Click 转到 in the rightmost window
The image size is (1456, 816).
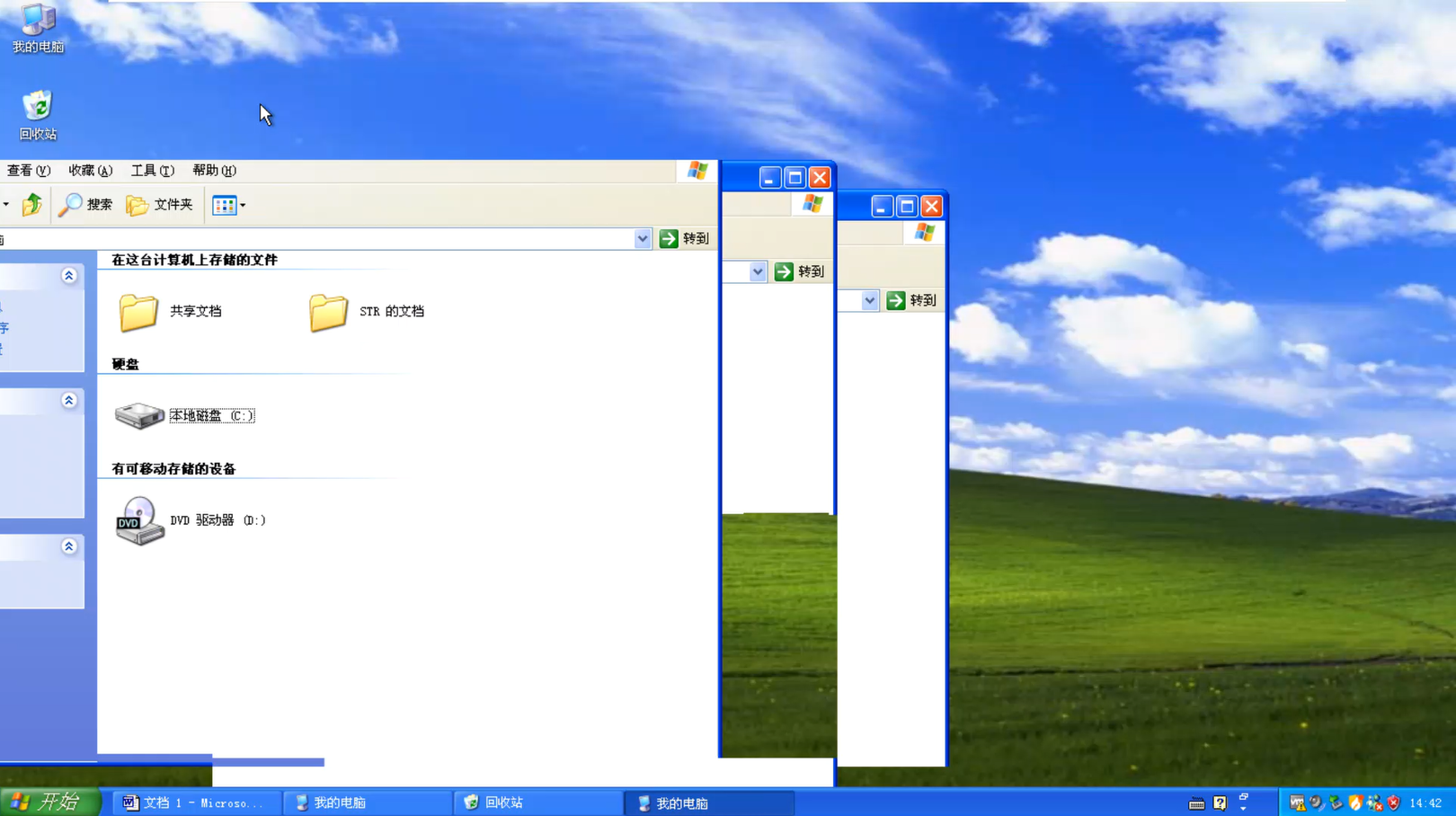(911, 300)
